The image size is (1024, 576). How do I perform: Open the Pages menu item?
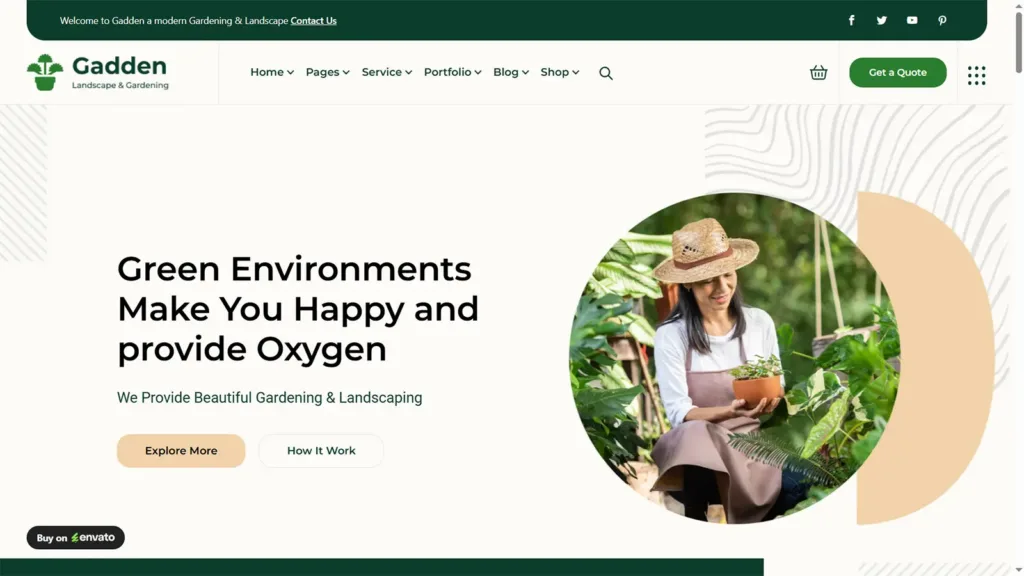pyautogui.click(x=323, y=72)
